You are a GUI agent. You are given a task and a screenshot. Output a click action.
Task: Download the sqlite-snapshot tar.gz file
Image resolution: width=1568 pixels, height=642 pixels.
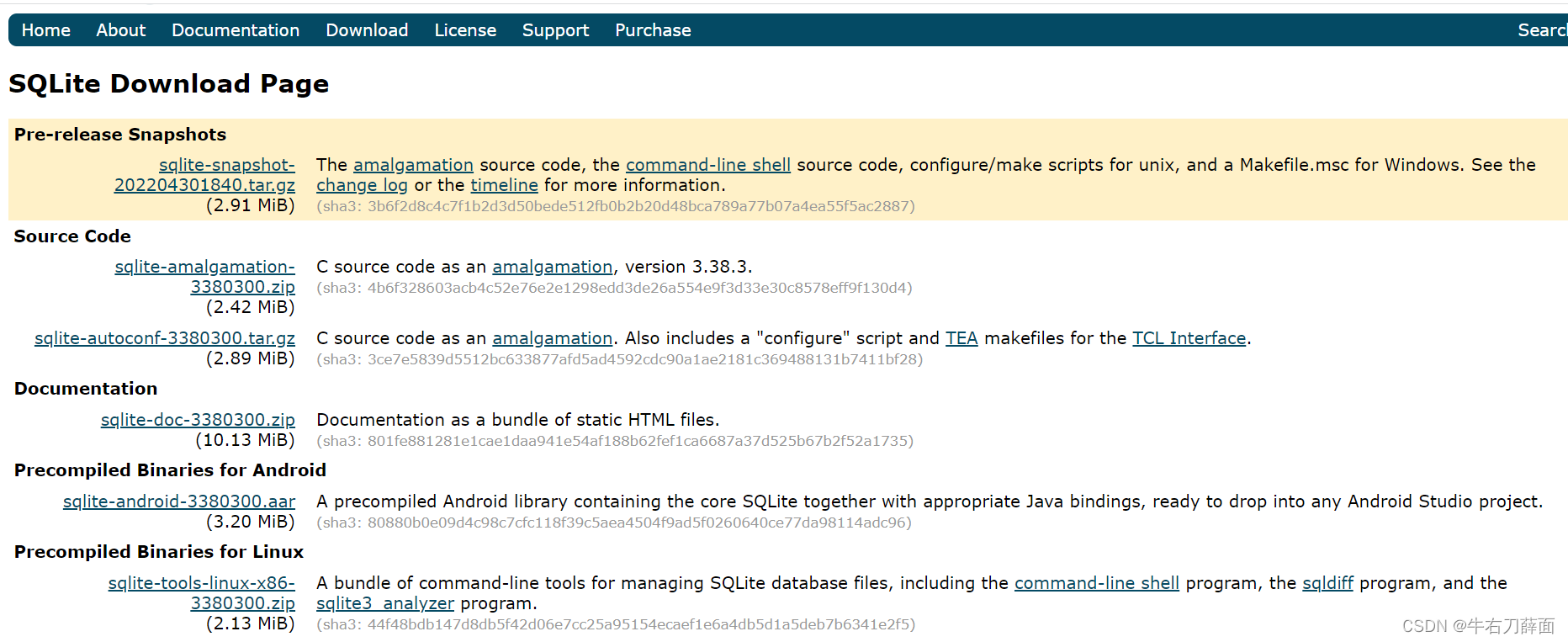coord(204,185)
